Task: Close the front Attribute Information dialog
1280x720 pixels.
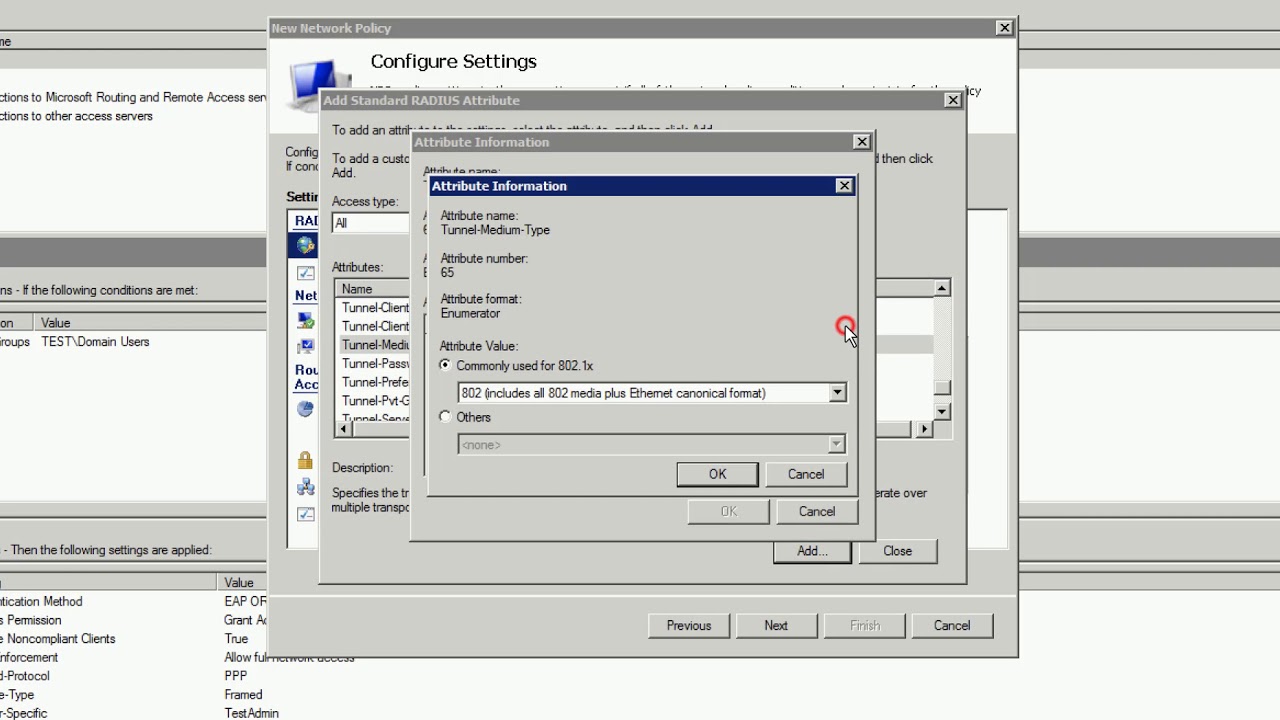Action: (844, 186)
